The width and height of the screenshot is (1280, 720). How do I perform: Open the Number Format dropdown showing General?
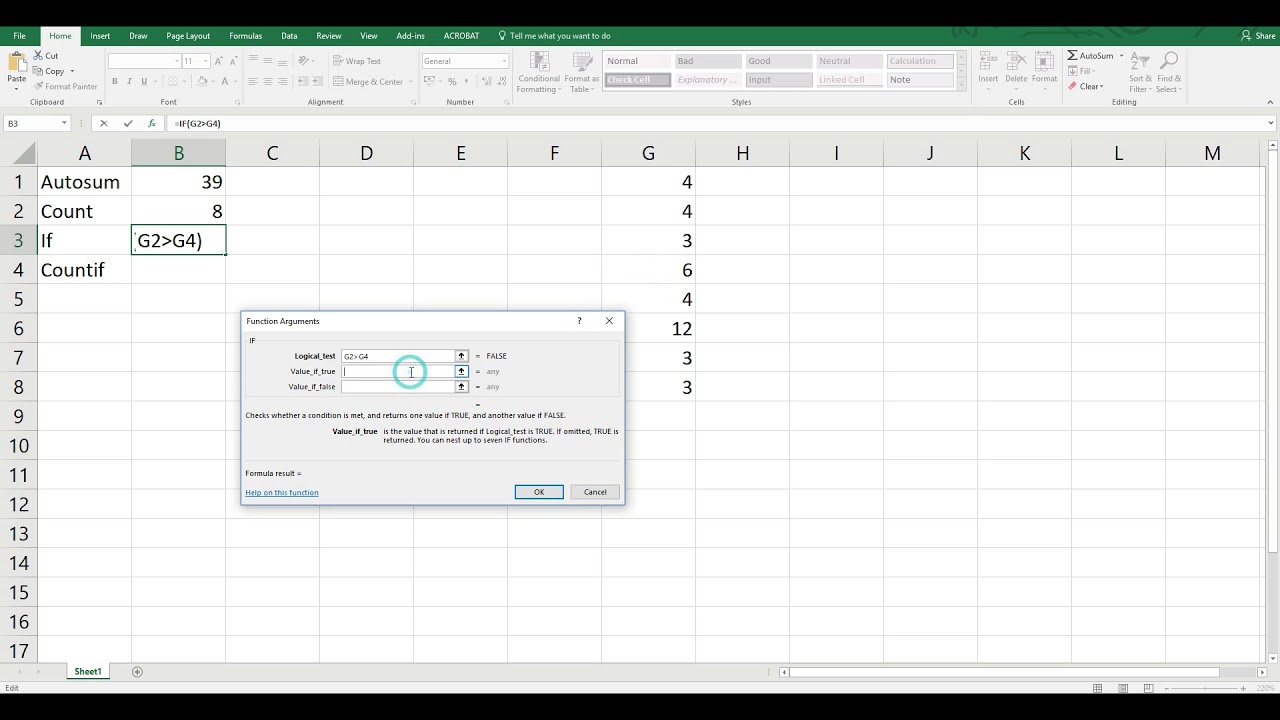pyautogui.click(x=503, y=61)
